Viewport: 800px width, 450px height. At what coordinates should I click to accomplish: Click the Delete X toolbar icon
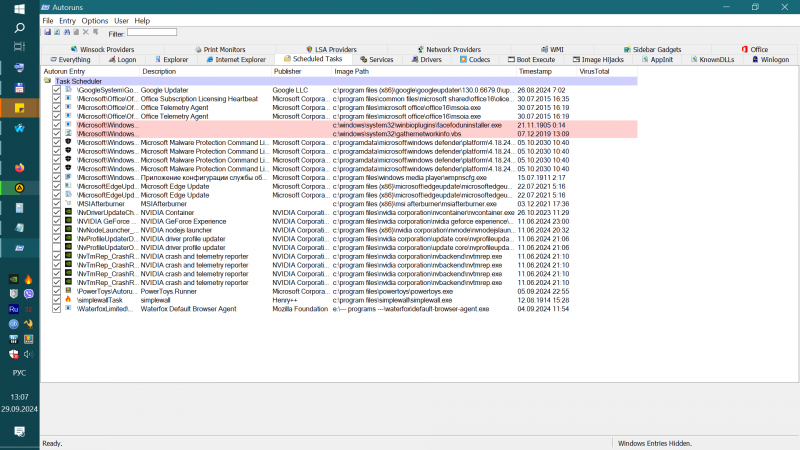(86, 32)
